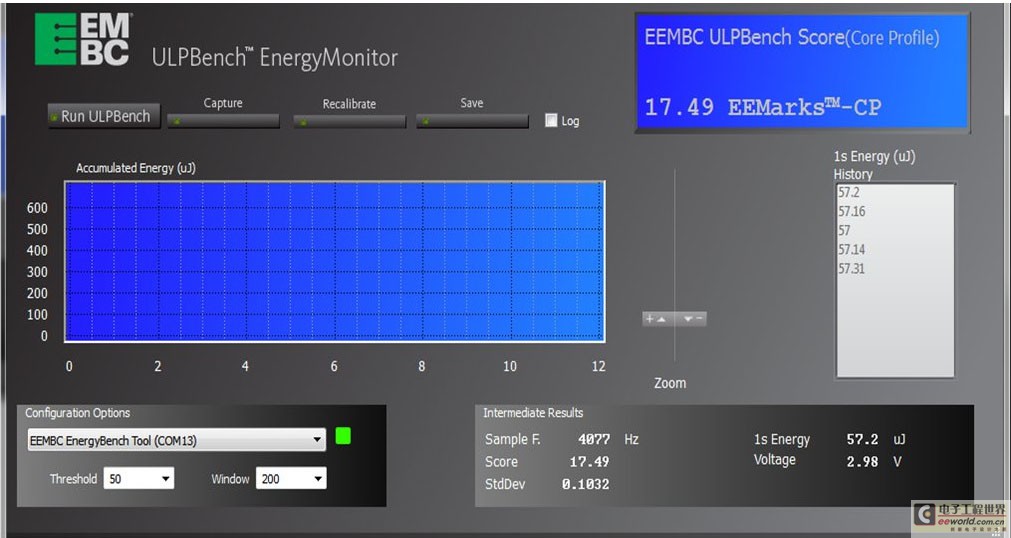The height and width of the screenshot is (538, 1011).
Task: Click the ULPBench score display panel
Action: 802,72
